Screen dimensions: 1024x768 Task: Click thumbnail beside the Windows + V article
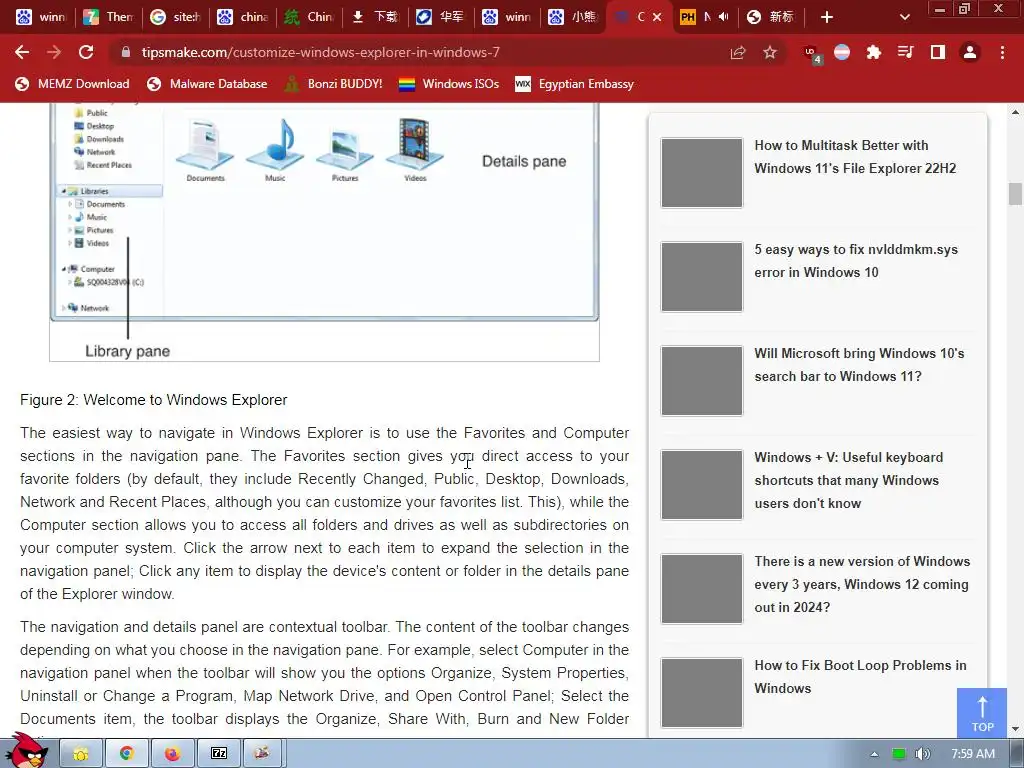click(x=701, y=485)
